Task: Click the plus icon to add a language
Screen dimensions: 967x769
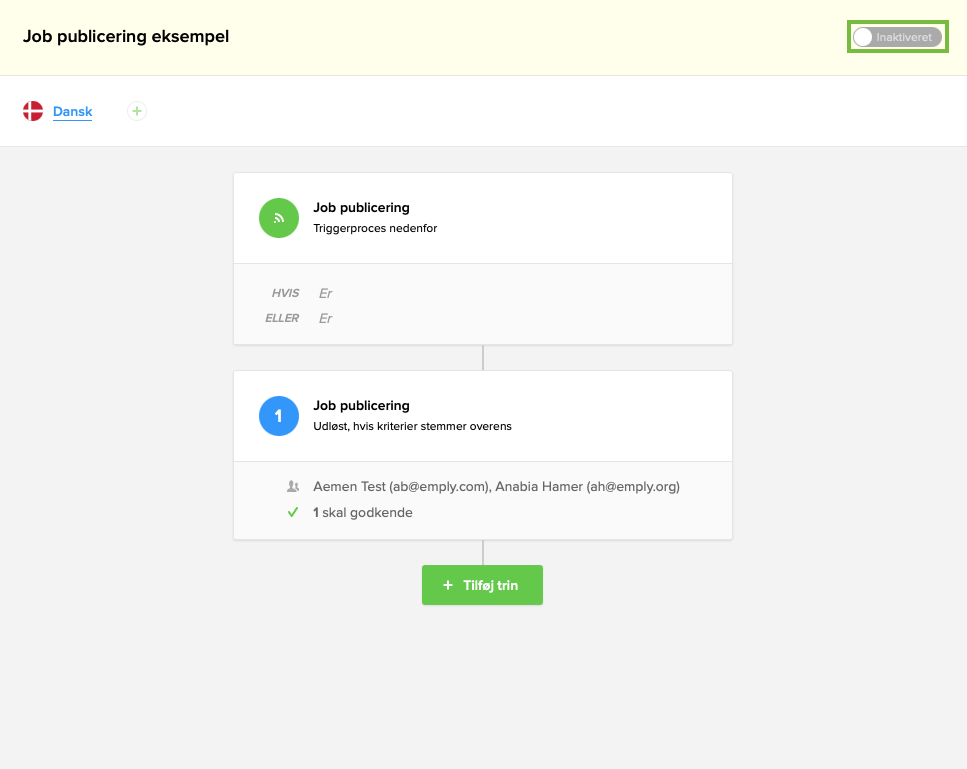Action: pyautogui.click(x=136, y=111)
